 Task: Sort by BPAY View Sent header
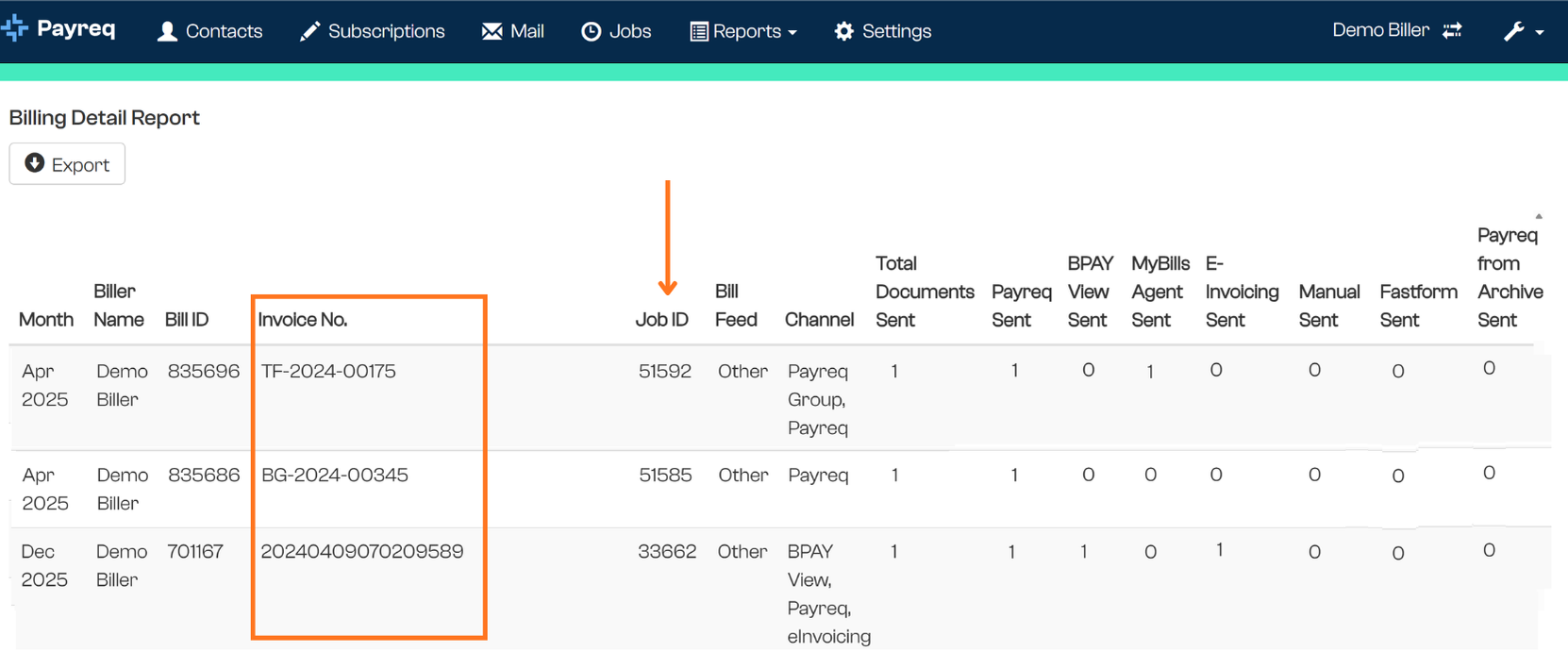(x=1091, y=292)
